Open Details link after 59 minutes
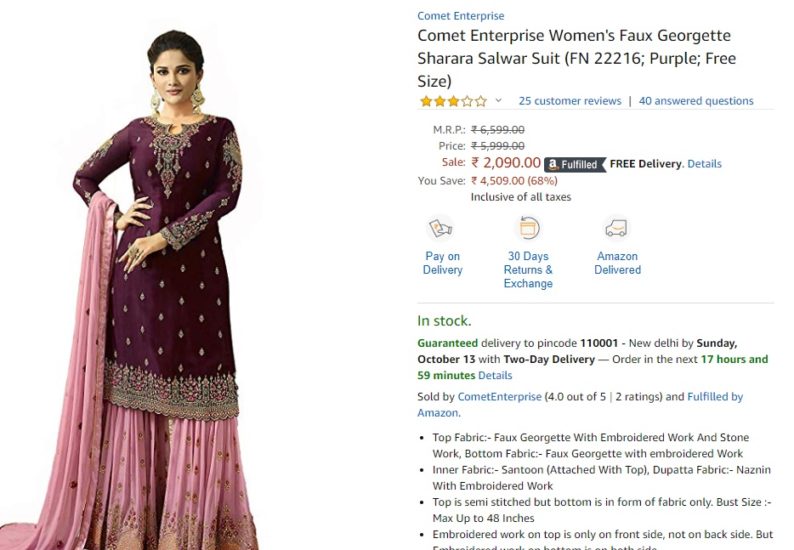 495,375
